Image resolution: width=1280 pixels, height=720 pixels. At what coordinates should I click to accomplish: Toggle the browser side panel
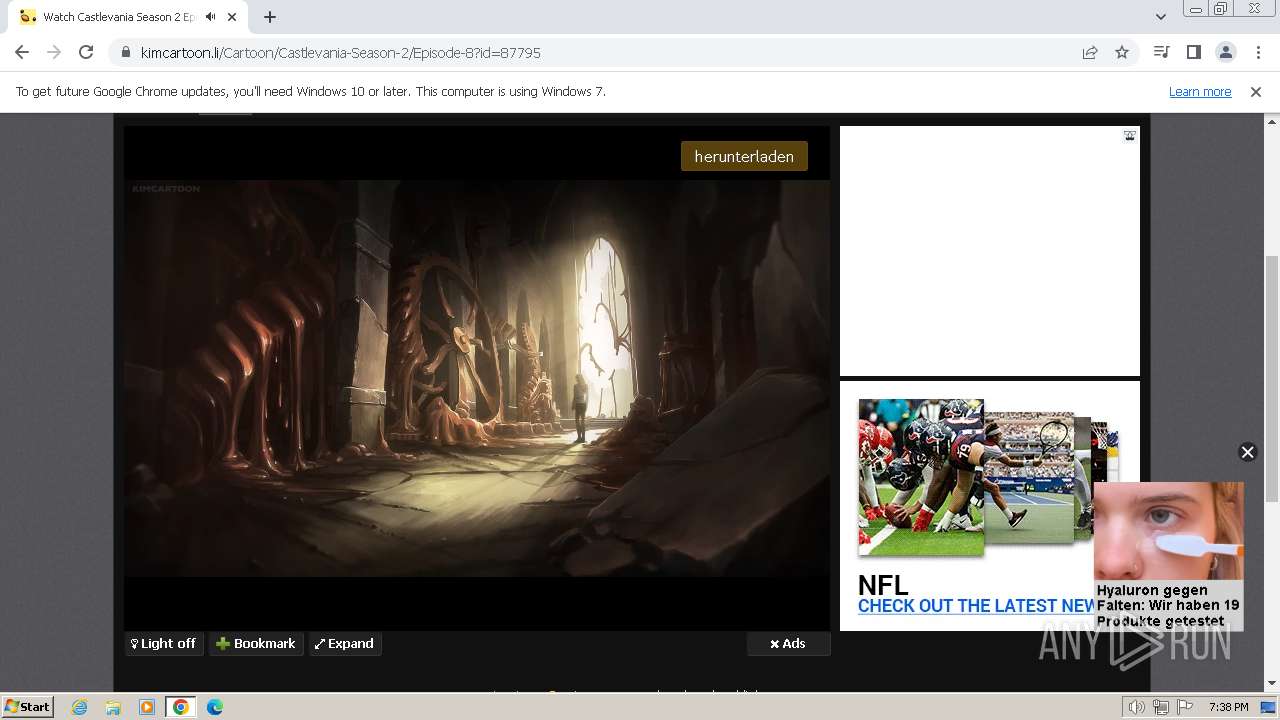1193,52
